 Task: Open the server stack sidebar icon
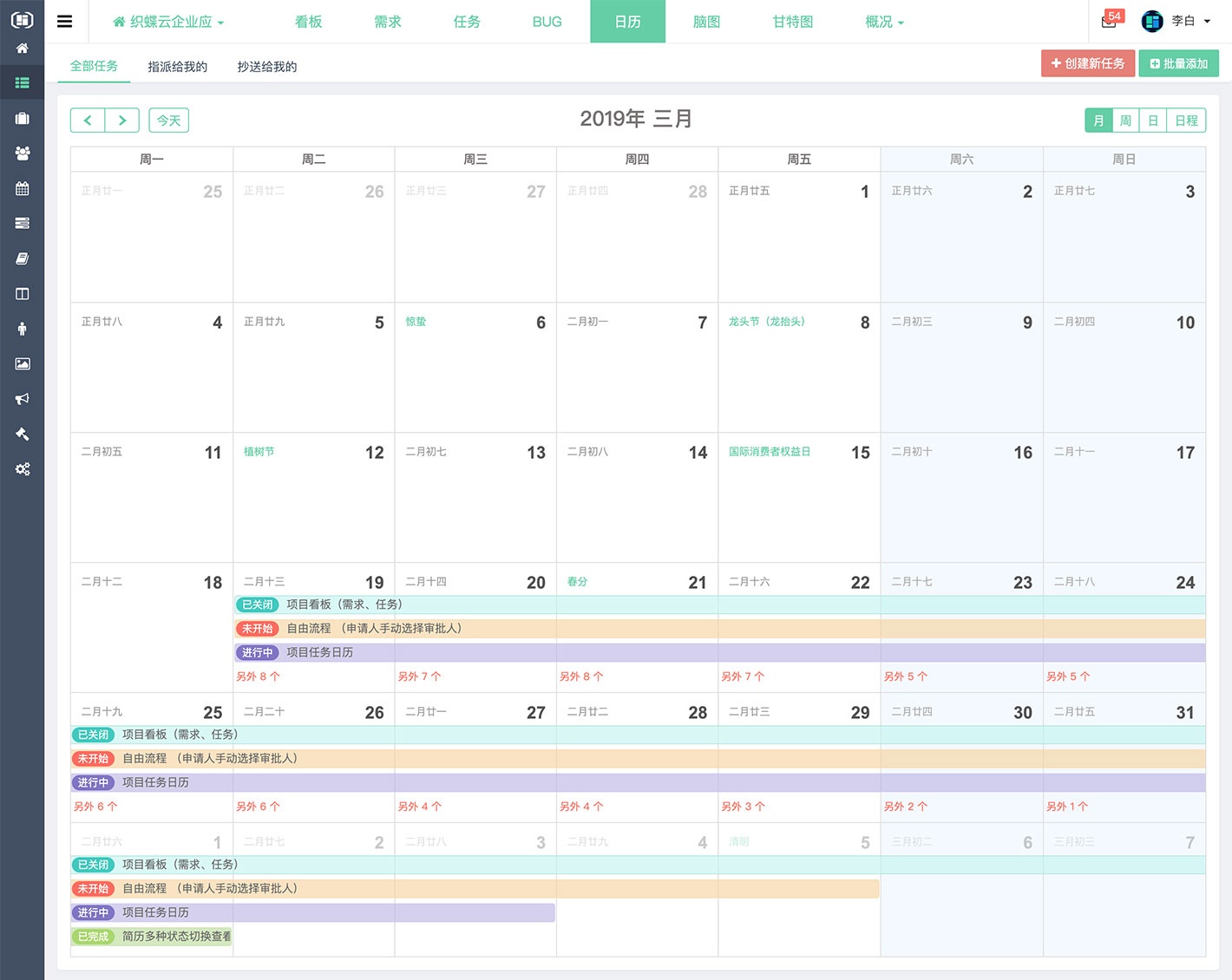click(x=22, y=223)
